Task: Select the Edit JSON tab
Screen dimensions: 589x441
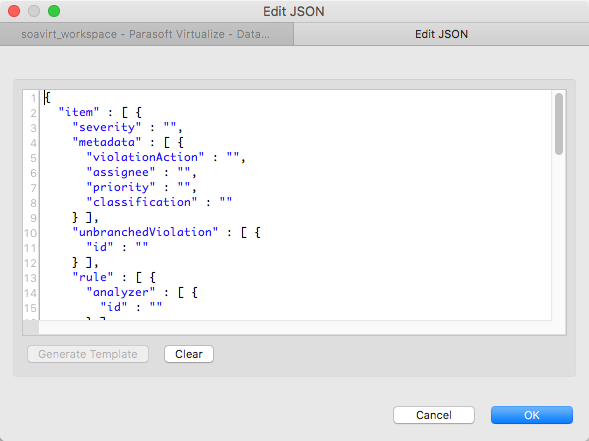Action: pyautogui.click(x=441, y=34)
